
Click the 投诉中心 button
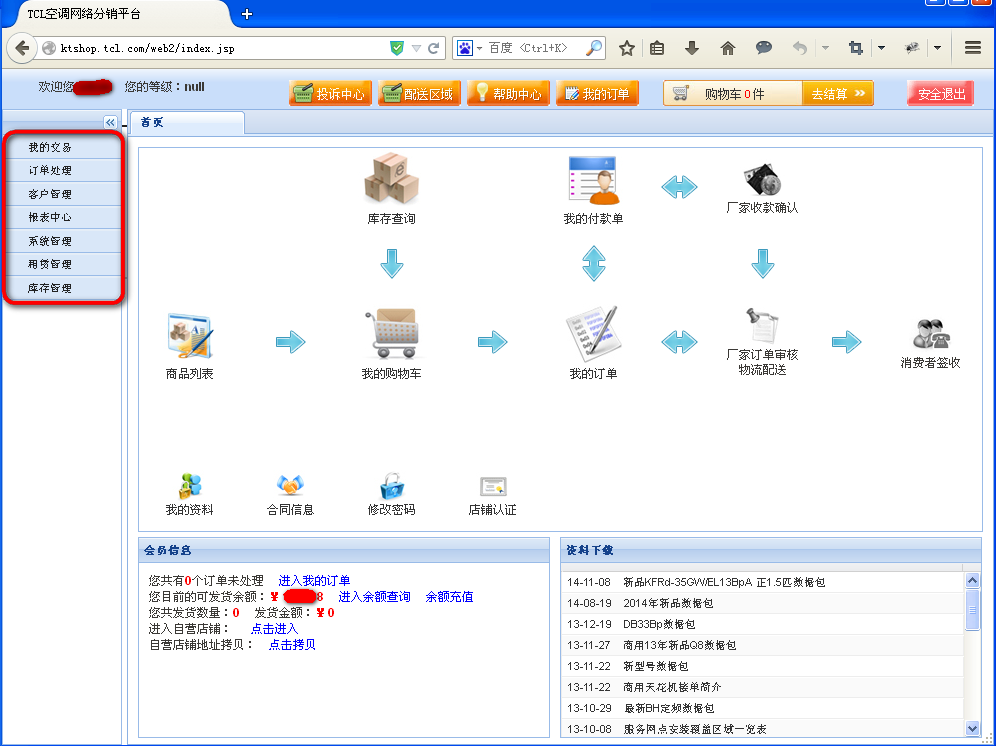point(330,93)
